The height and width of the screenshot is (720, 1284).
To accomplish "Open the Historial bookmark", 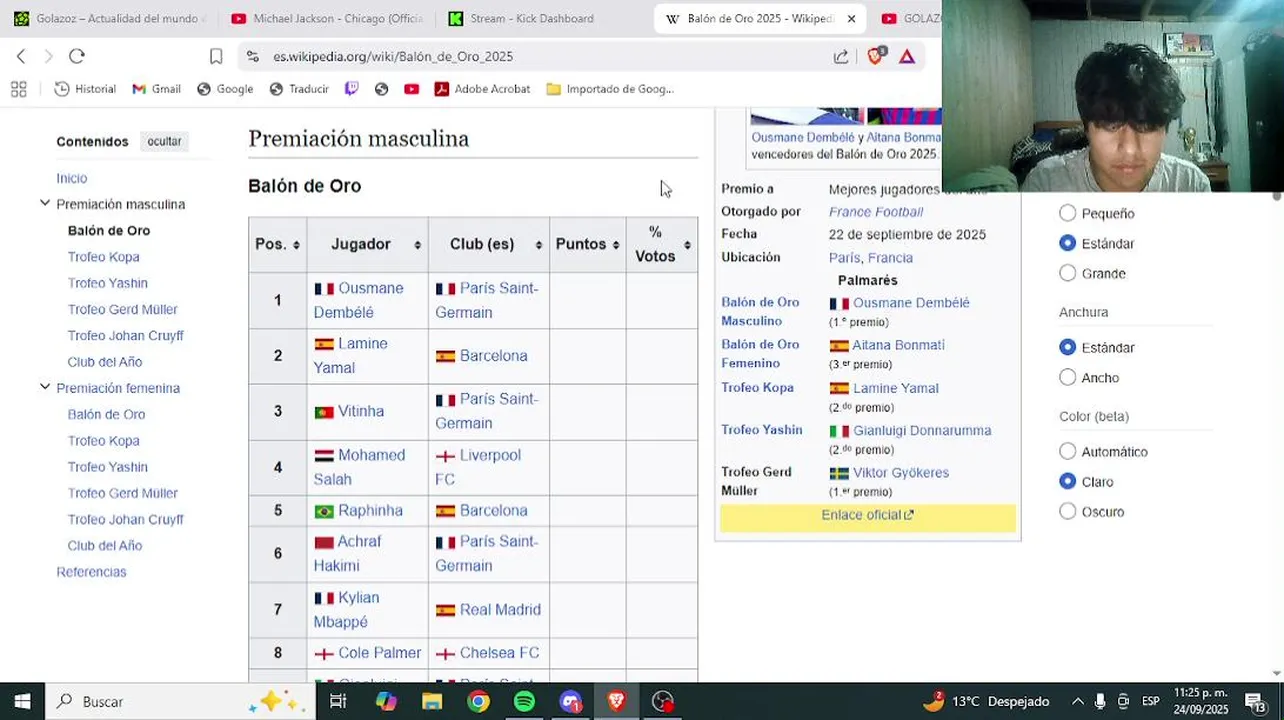I will [x=85, y=89].
